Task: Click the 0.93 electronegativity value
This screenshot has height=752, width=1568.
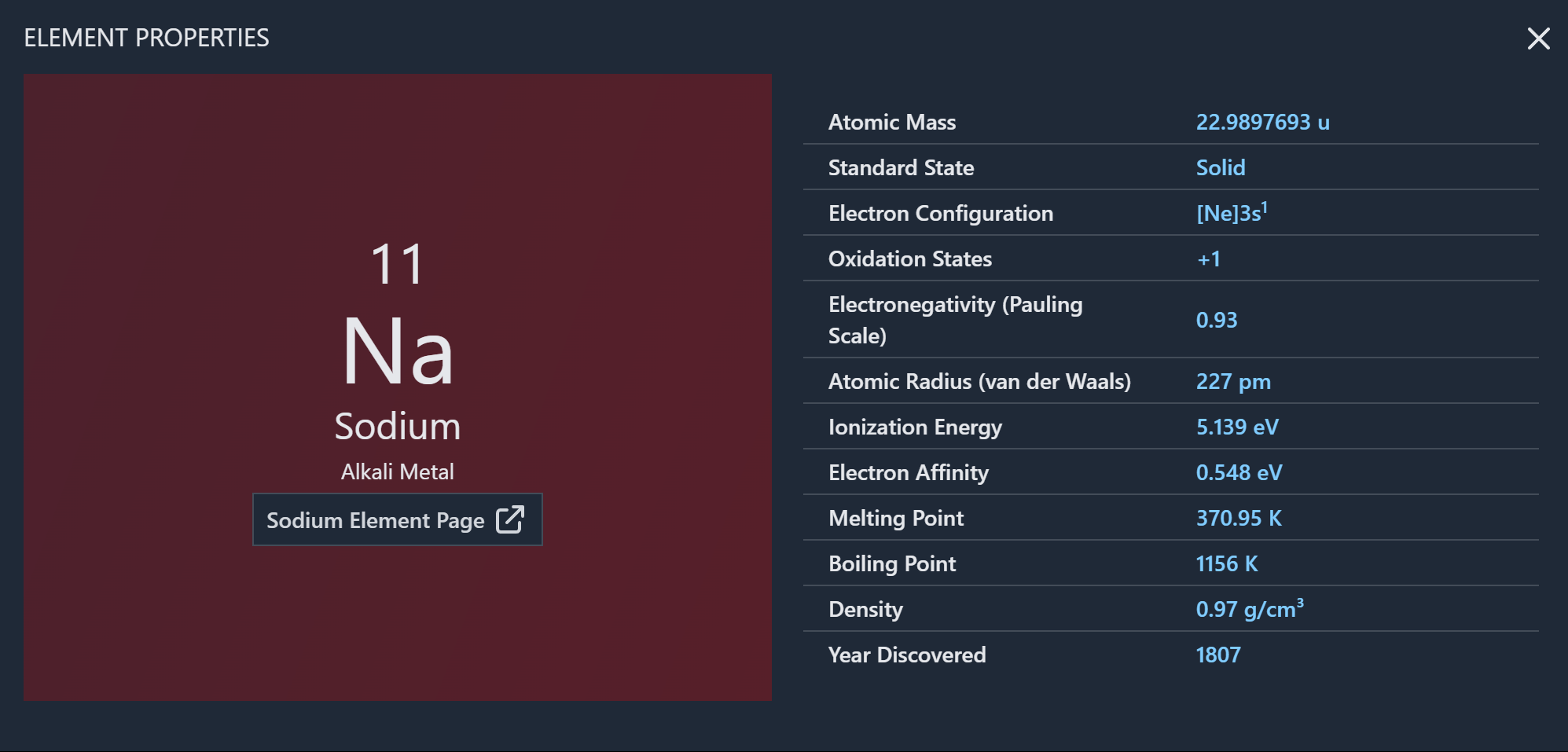Action: point(1216,320)
